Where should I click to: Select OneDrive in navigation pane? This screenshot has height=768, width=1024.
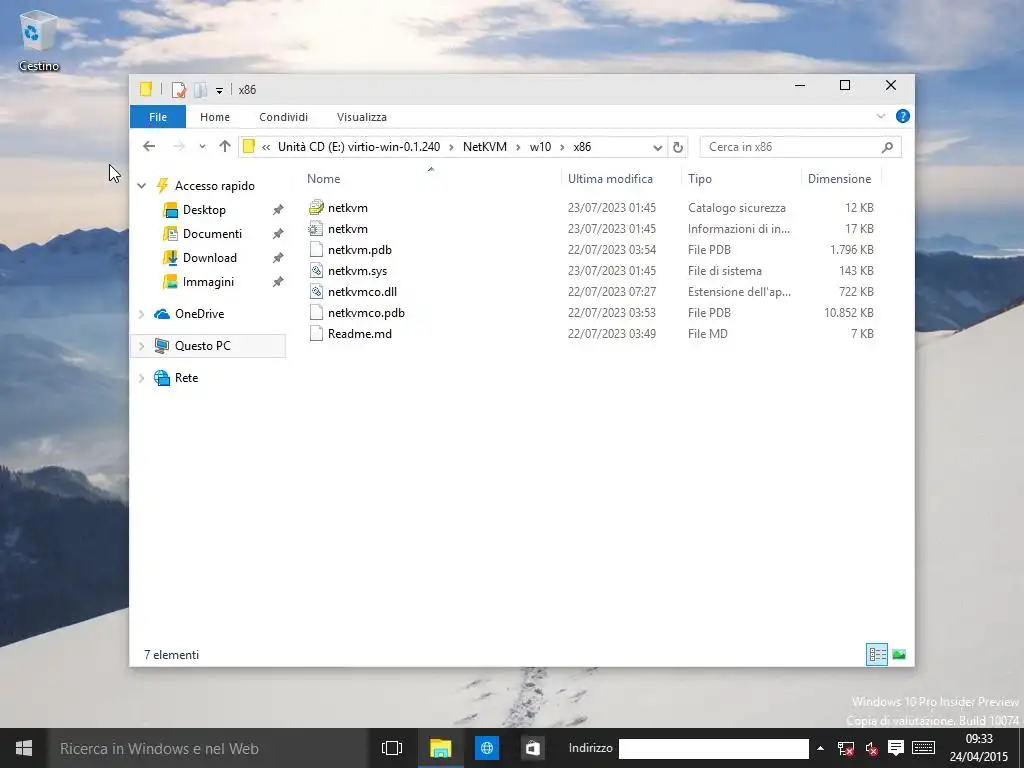(x=199, y=314)
